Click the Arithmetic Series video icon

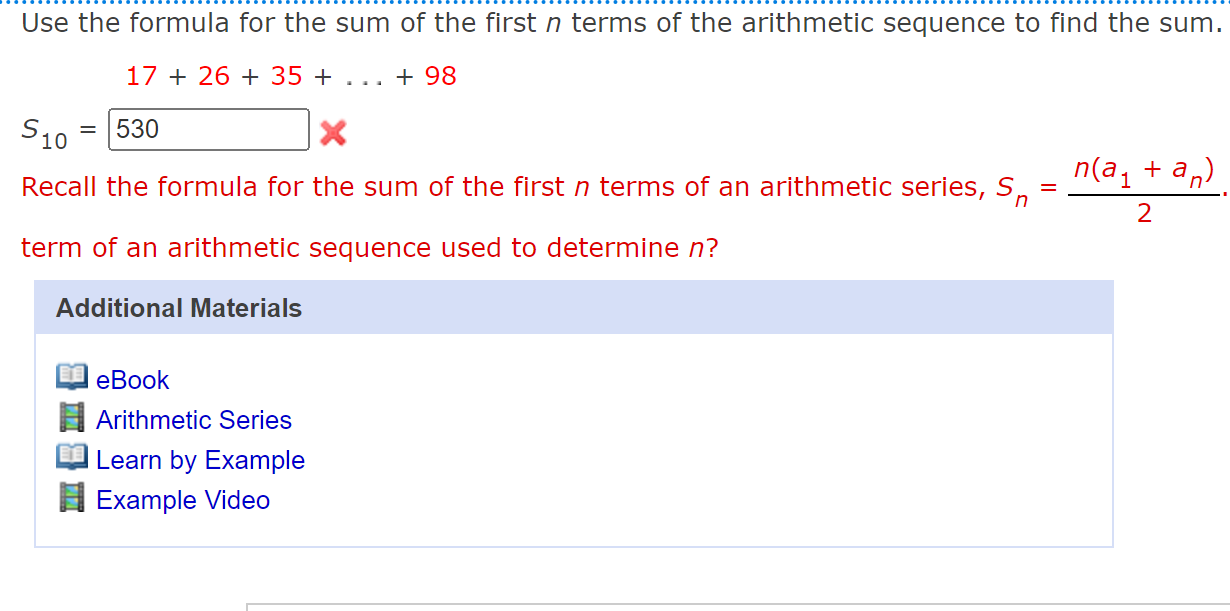pyautogui.click(x=70, y=418)
